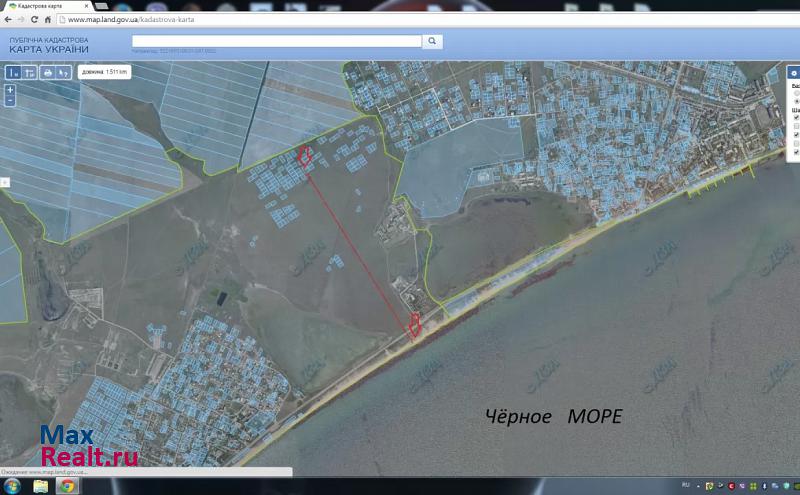Click the info pointer tool icon
The height and width of the screenshot is (495, 800).
click(63, 72)
